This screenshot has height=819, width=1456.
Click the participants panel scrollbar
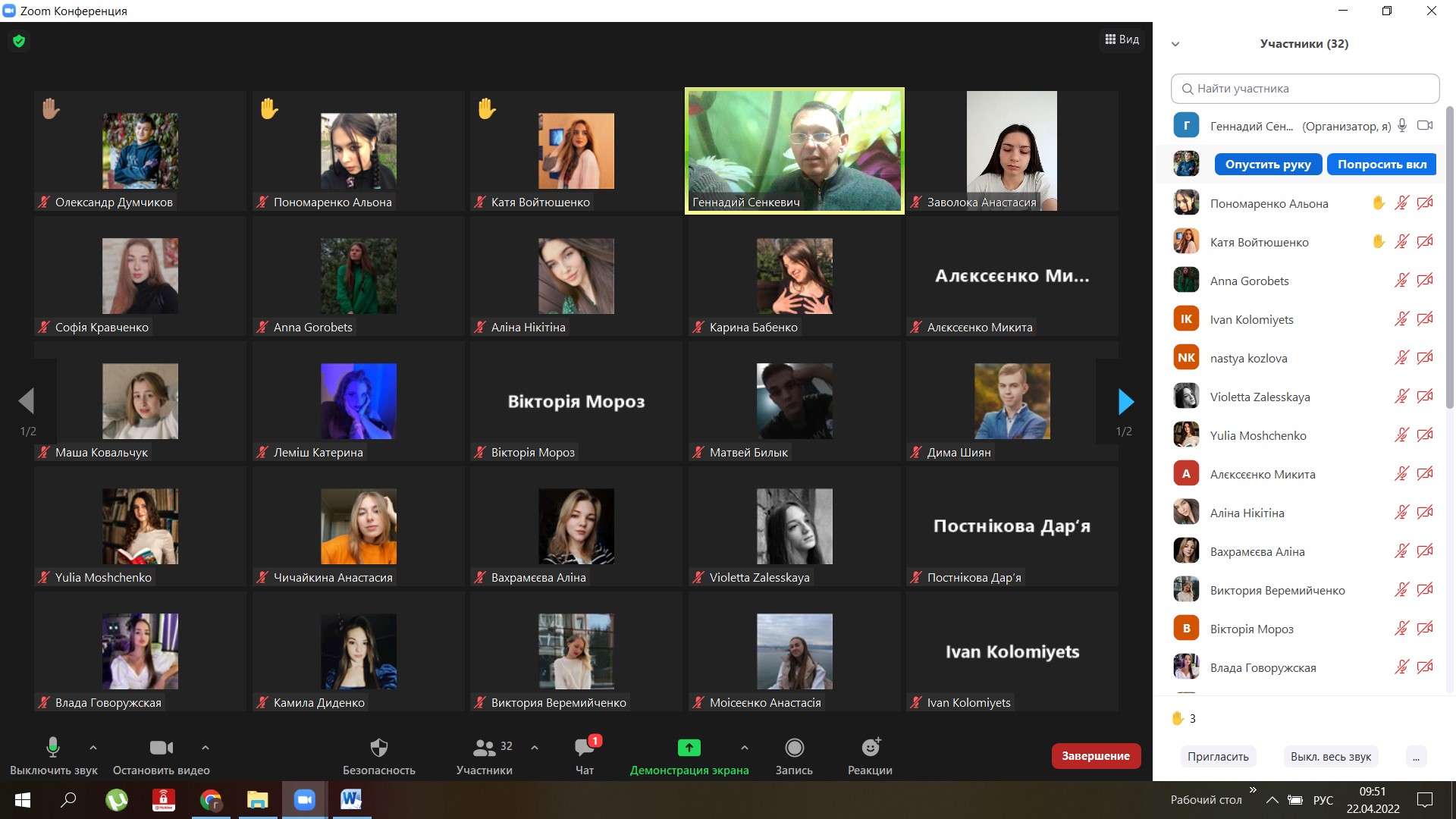point(1450,258)
